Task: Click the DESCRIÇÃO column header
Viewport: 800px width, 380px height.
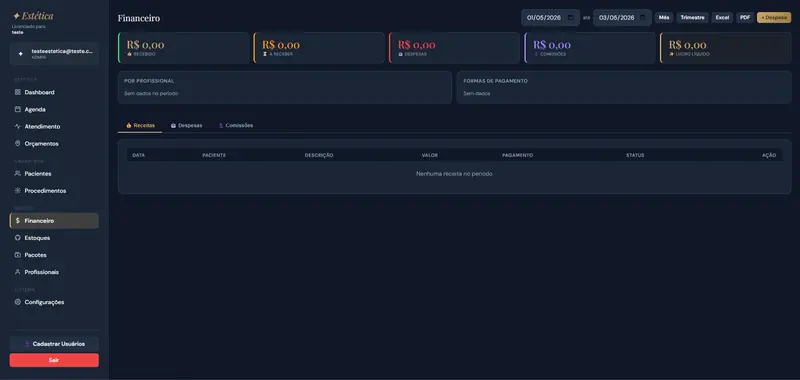Action: click(319, 155)
